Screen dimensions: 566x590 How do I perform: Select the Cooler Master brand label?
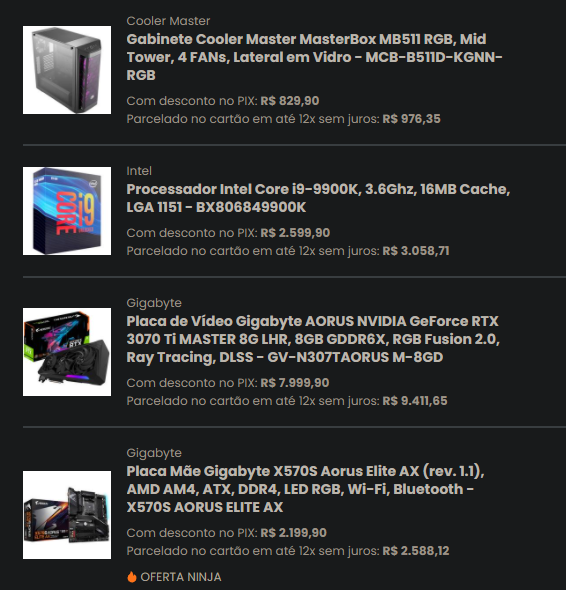[x=168, y=21]
